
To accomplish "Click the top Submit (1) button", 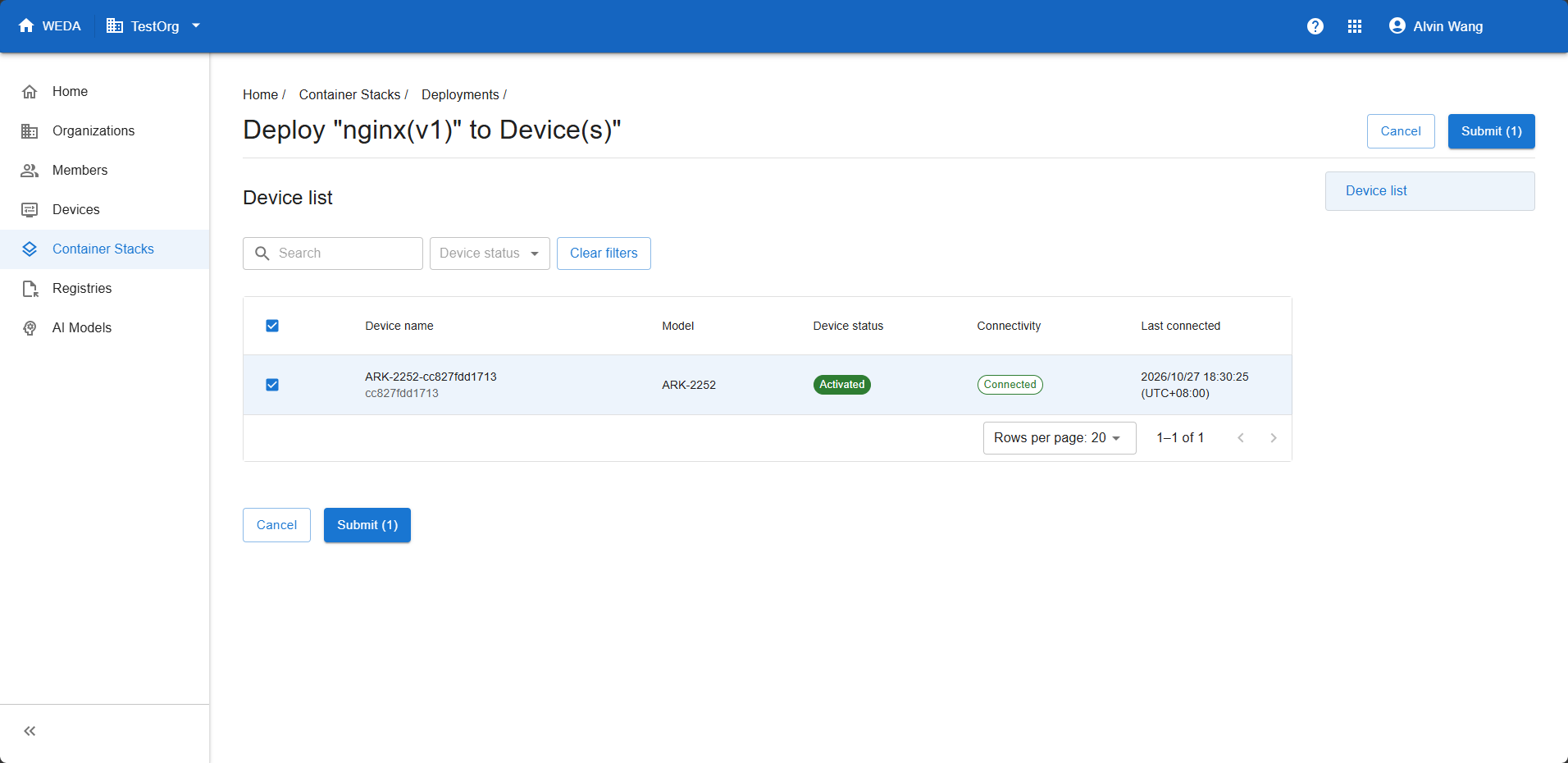I will click(1491, 131).
